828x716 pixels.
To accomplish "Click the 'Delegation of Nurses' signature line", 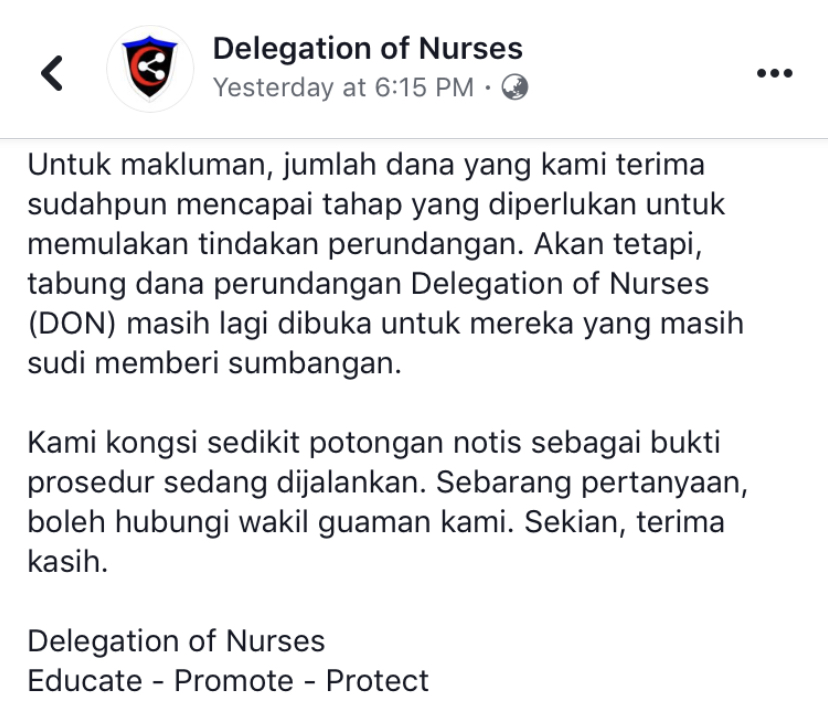I will pyautogui.click(x=176, y=642).
